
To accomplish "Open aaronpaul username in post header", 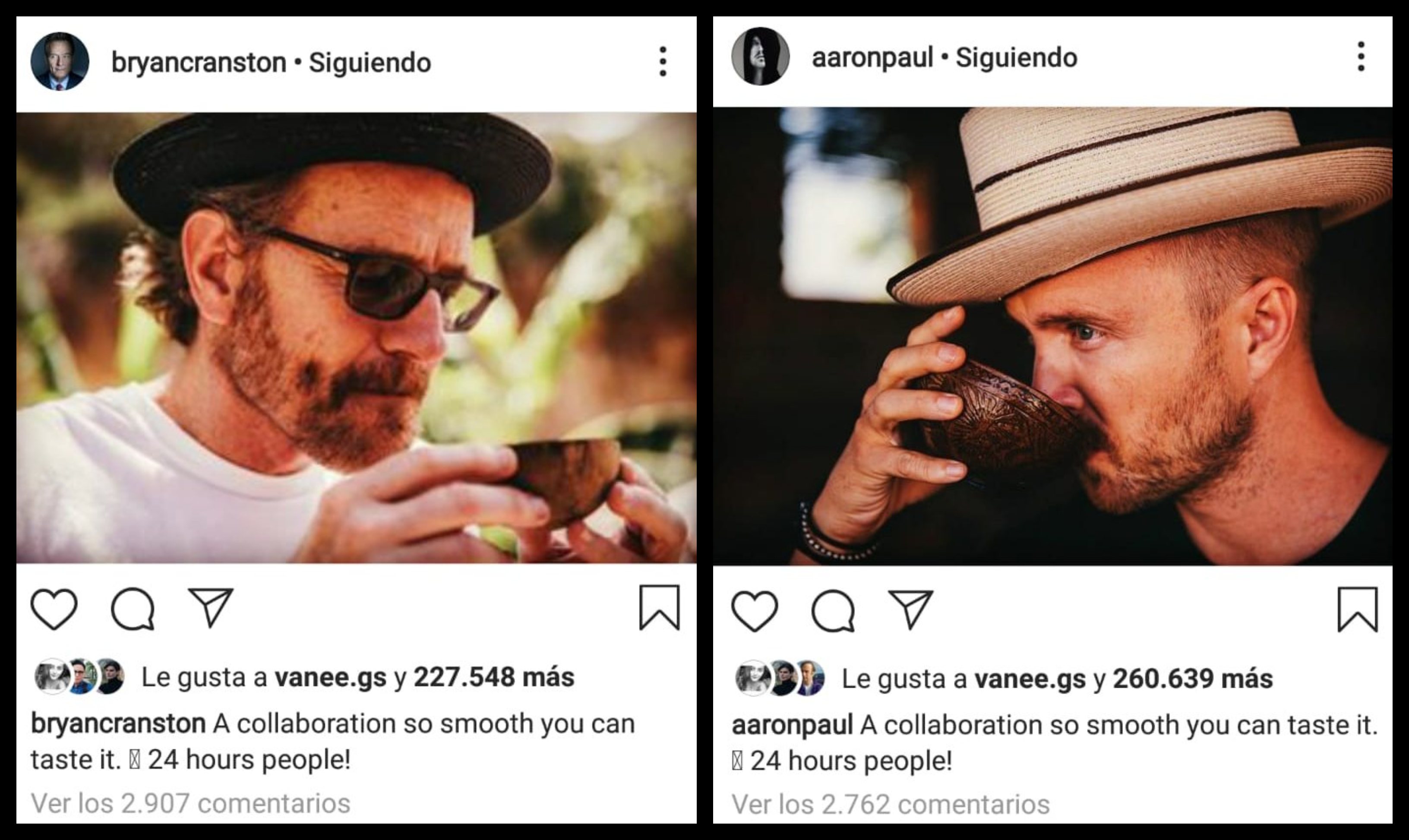I will [x=872, y=58].
